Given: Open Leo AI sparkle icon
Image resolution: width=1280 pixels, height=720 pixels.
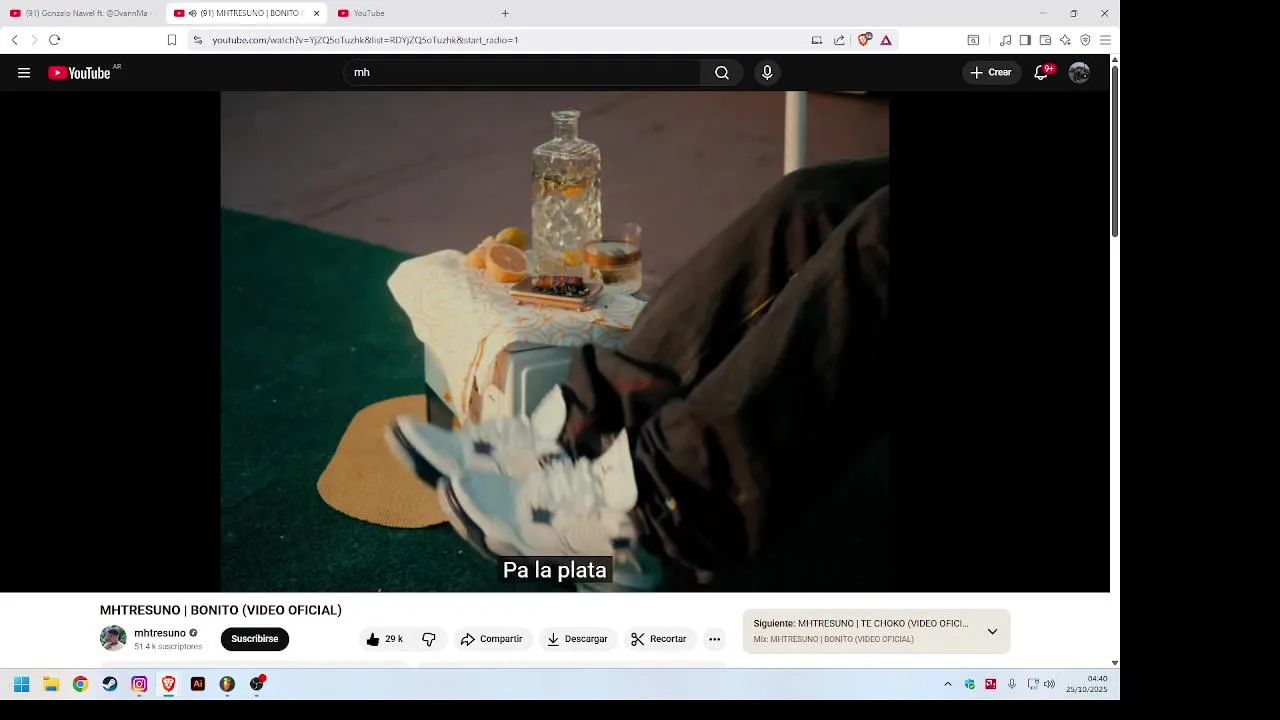Looking at the screenshot, I should 1065,40.
